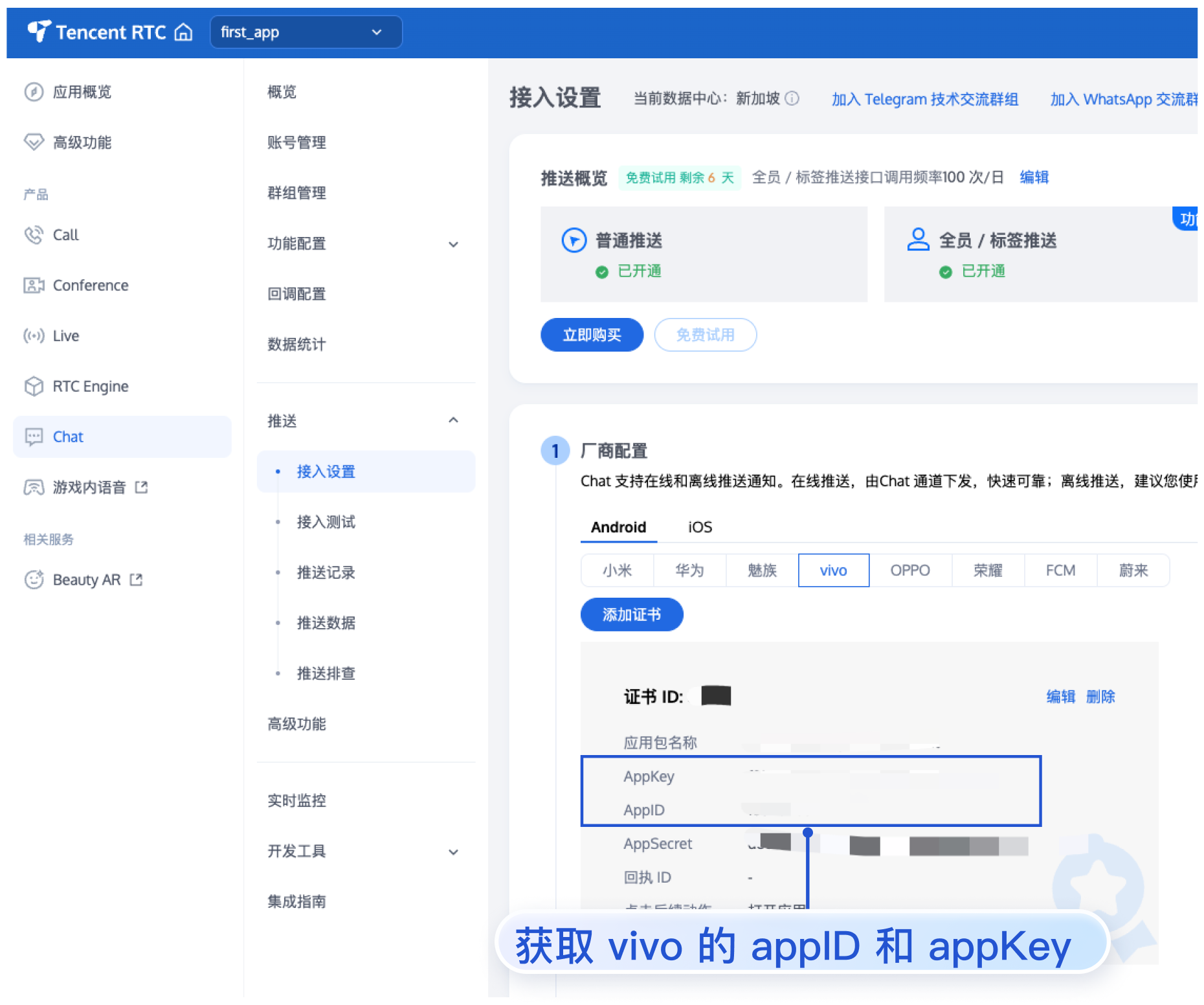This screenshot has width=1204, height=1005.
Task: Switch to the iOS tab
Action: coord(700,527)
